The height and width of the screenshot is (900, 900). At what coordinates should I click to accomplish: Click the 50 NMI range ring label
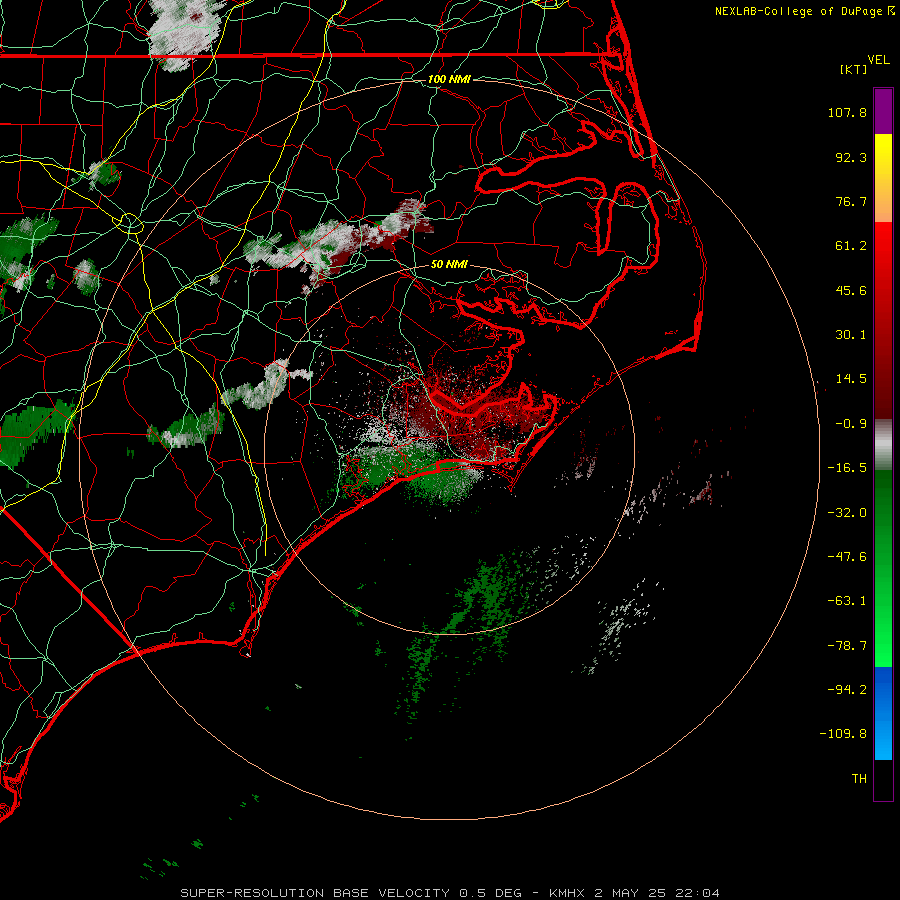449,264
